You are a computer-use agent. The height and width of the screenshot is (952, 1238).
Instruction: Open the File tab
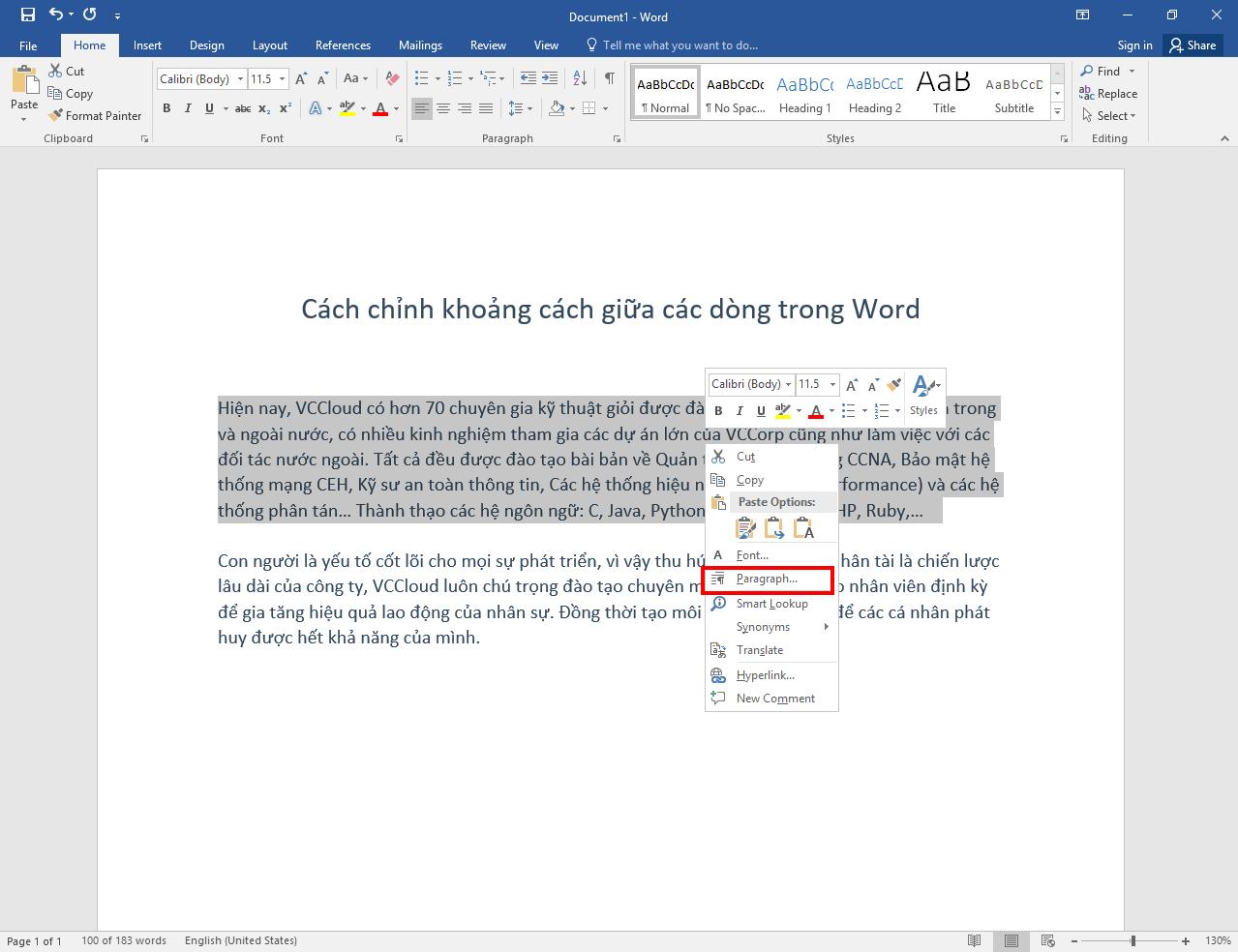[28, 45]
